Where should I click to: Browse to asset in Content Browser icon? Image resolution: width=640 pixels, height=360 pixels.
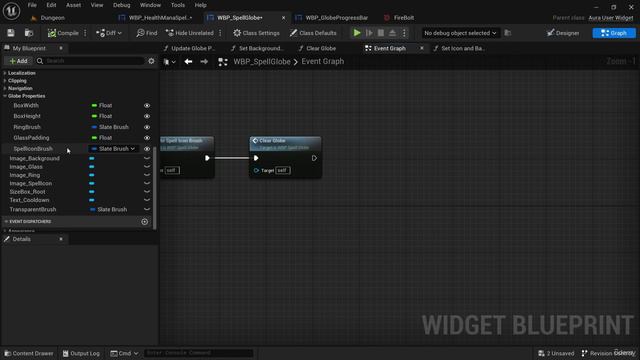29,33
